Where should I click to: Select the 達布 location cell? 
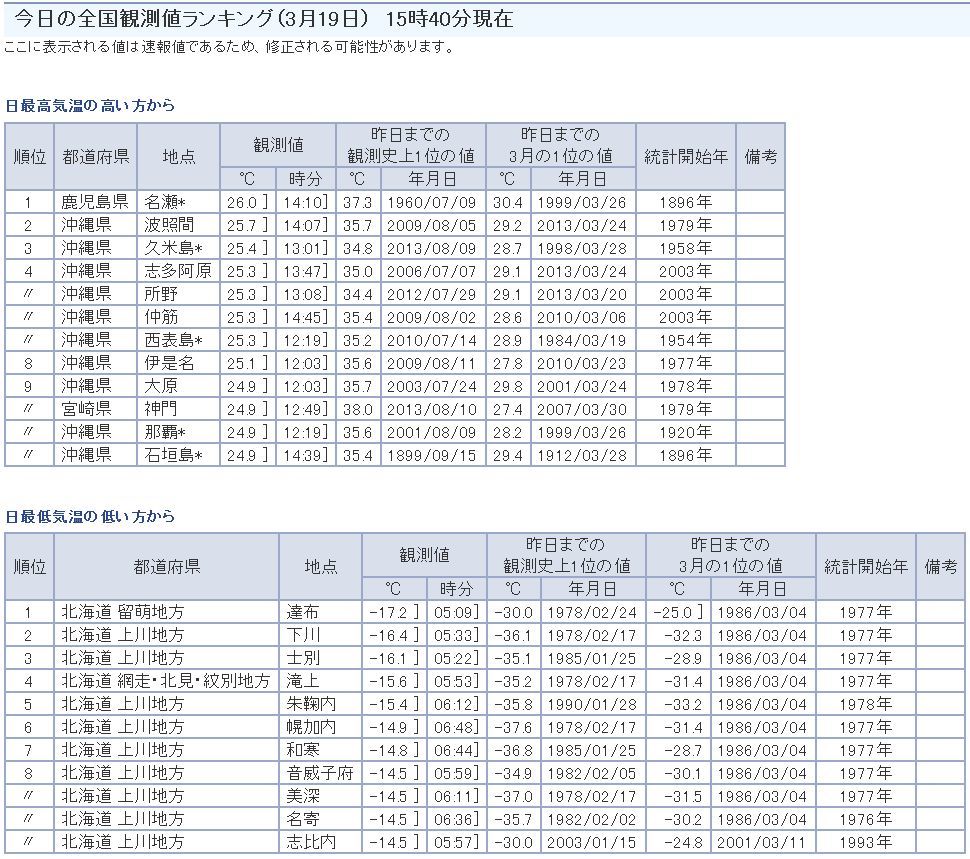click(x=303, y=612)
